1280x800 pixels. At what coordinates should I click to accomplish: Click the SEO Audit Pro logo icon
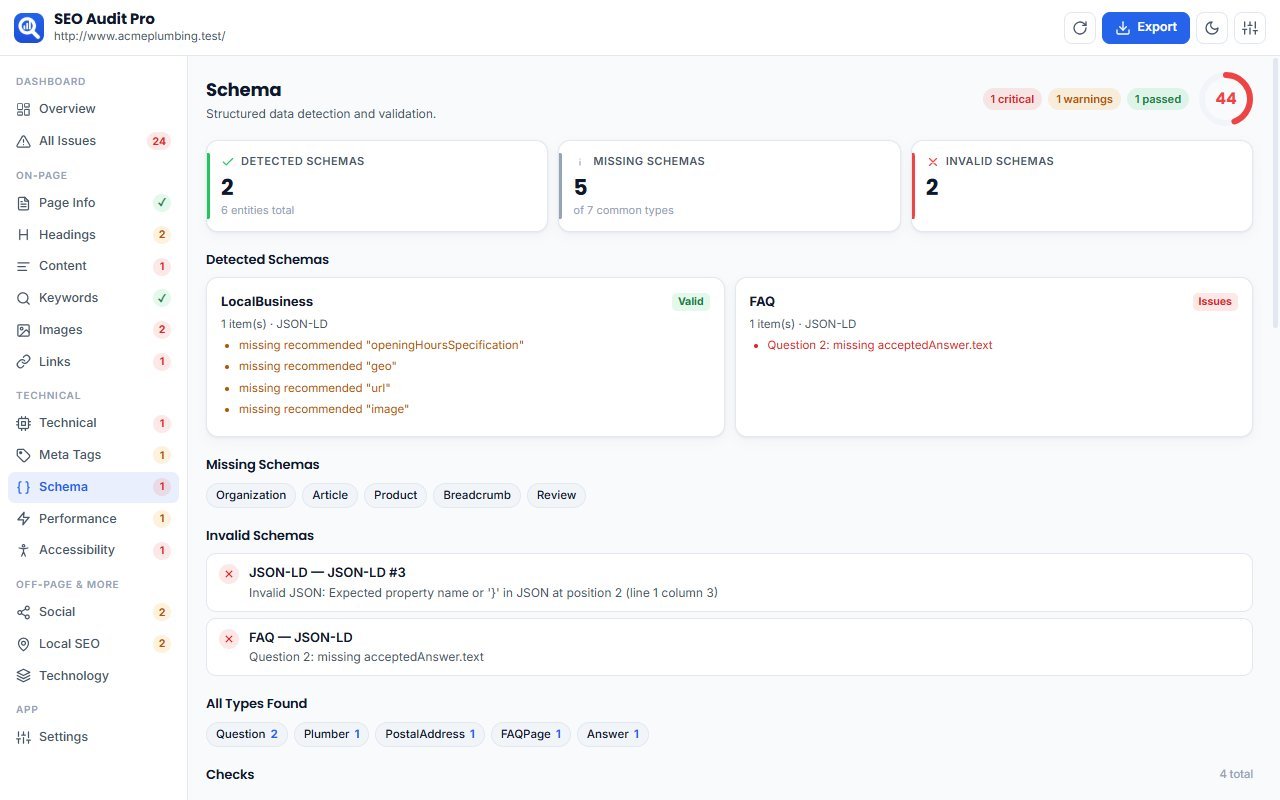point(29,27)
